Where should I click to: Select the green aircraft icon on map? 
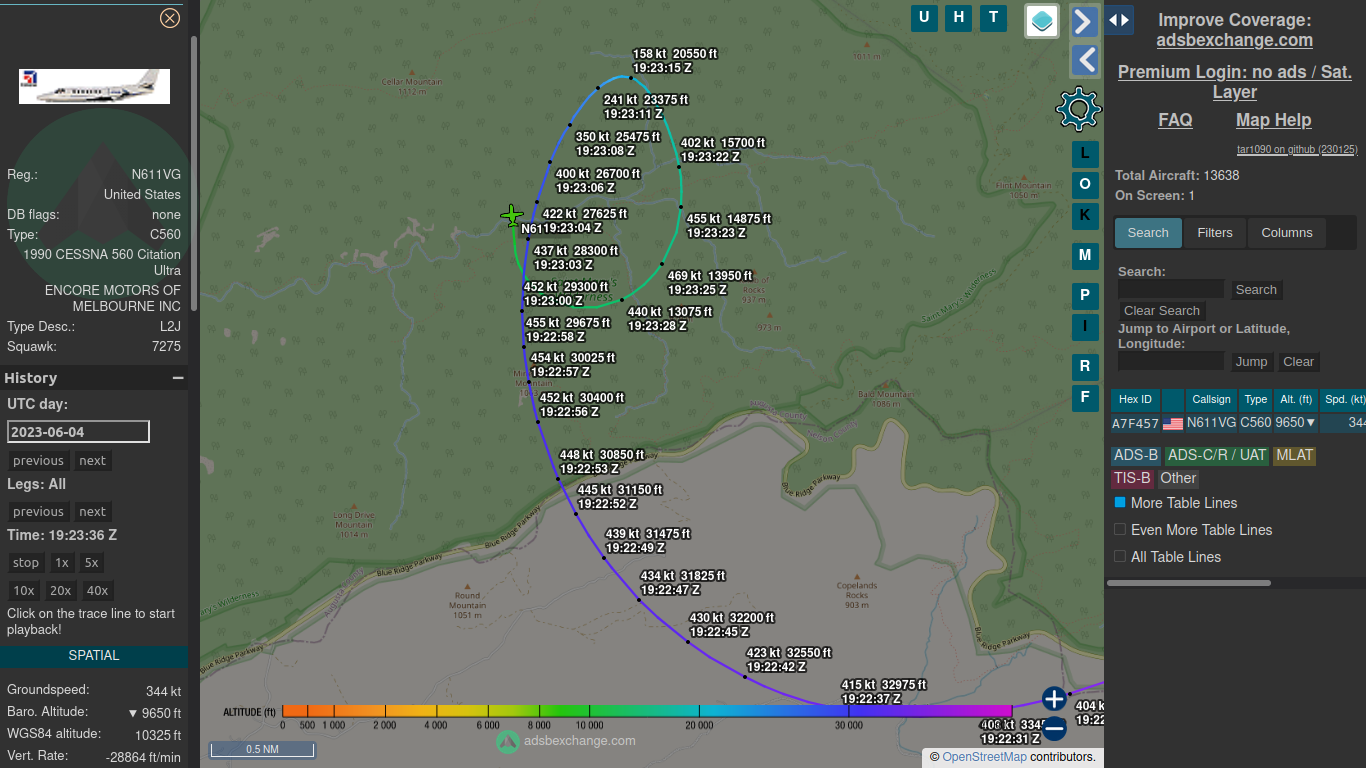[x=512, y=215]
